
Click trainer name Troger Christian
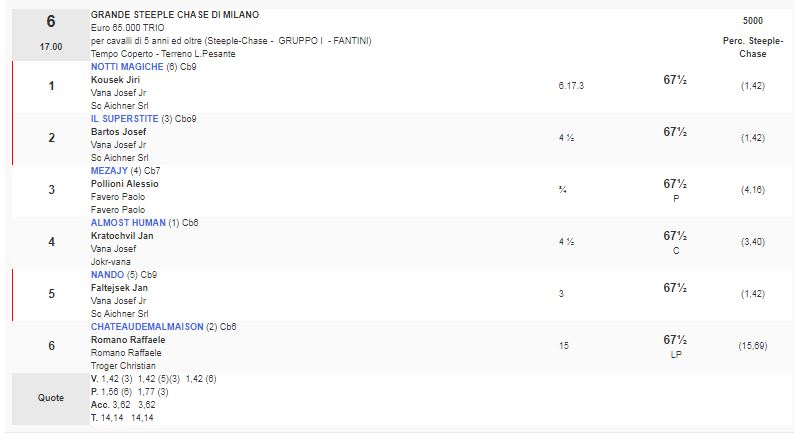pyautogui.click(x=125, y=365)
